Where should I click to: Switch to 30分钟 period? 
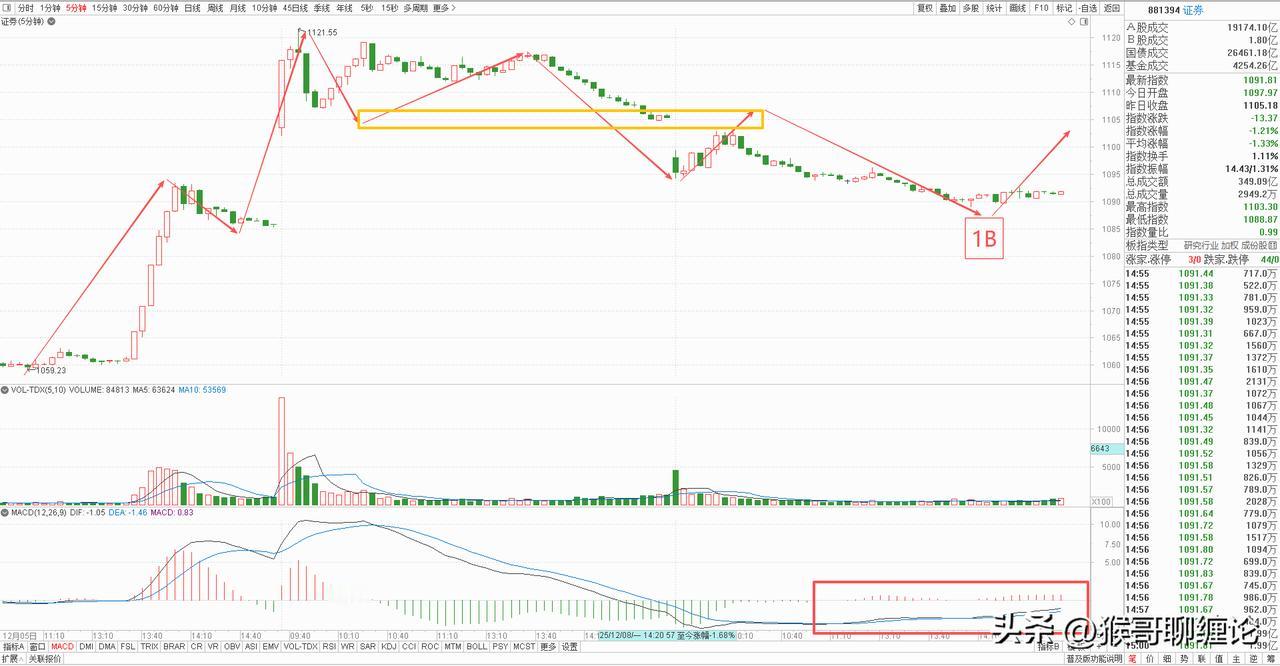click(x=135, y=7)
